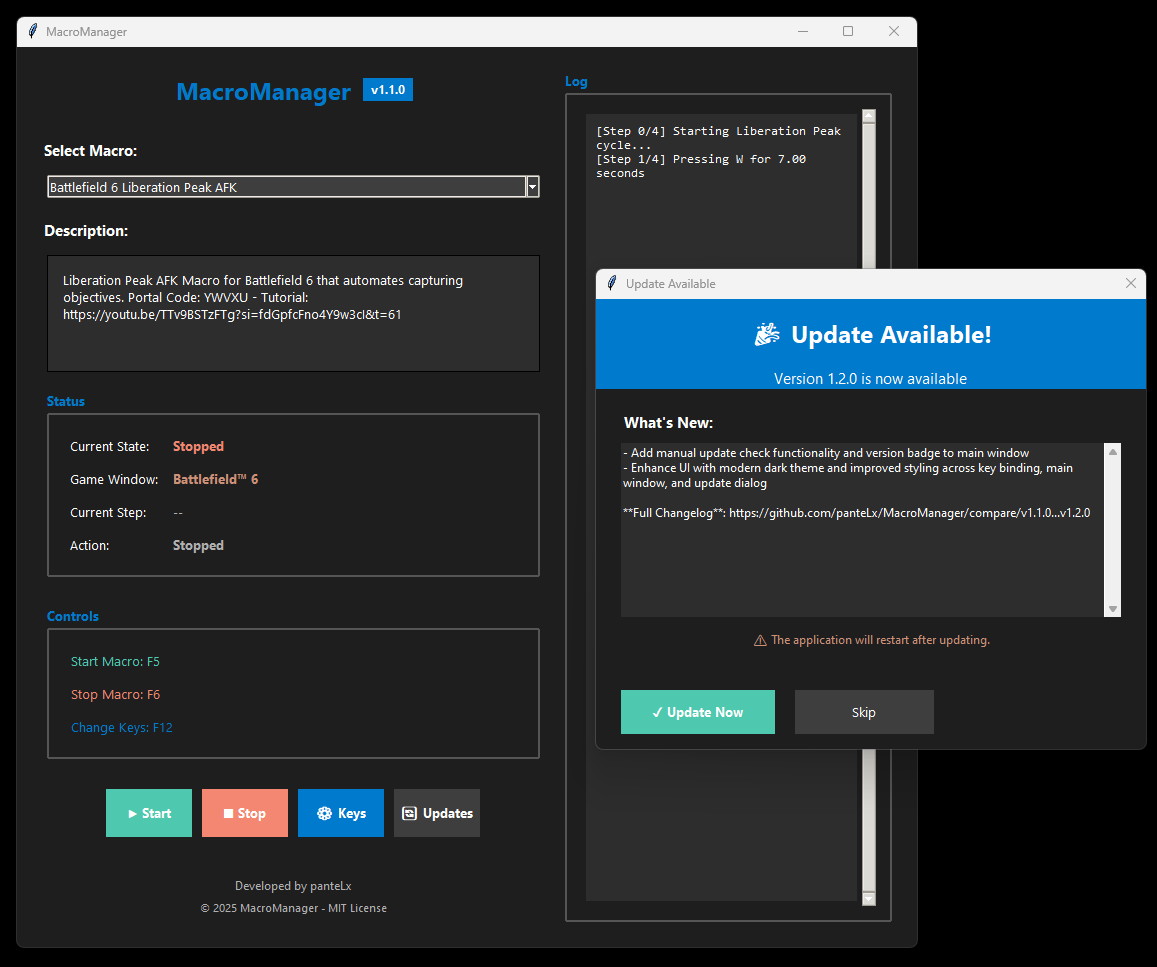Viewport: 1157px width, 967px height.
Task: Click the Log panel scrollbar up arrow
Action: (868, 116)
